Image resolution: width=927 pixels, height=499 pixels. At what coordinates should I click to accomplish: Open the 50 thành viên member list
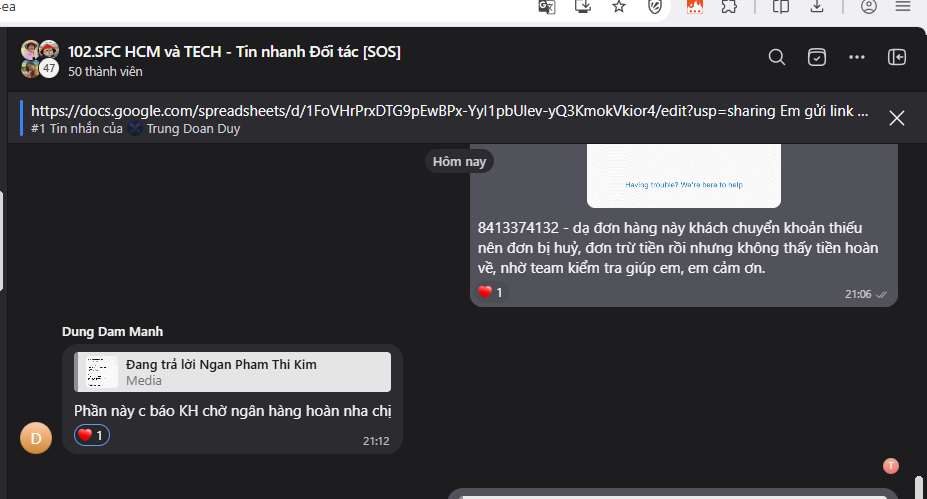(x=105, y=72)
